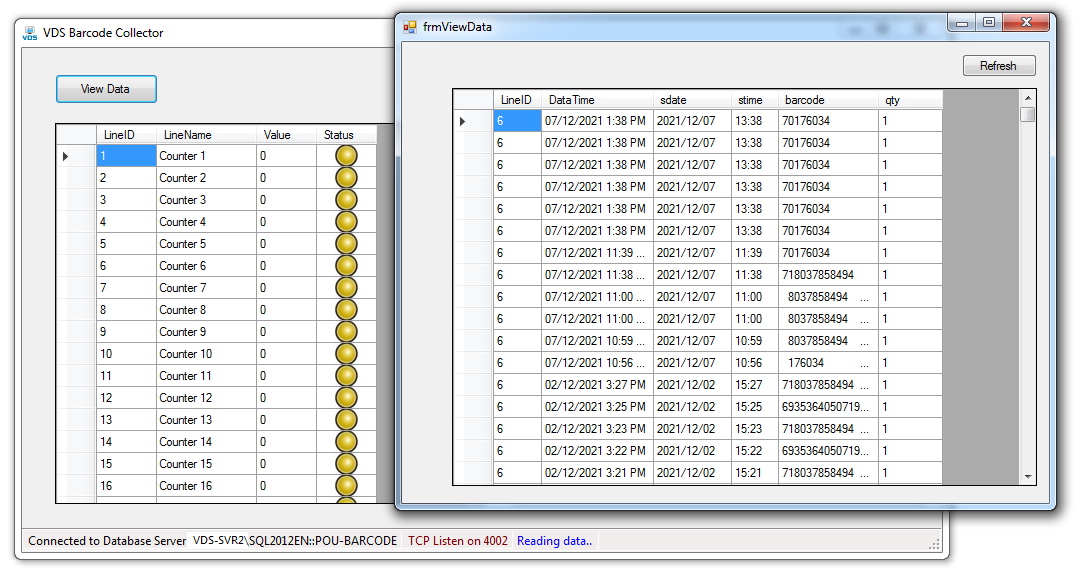
Task: Select the '02/12/2021 3:25 PM' DataTime cell
Action: (x=597, y=407)
